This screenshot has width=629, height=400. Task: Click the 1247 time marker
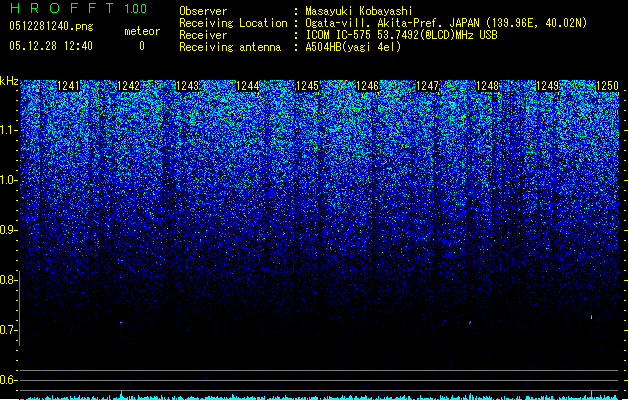click(x=428, y=86)
